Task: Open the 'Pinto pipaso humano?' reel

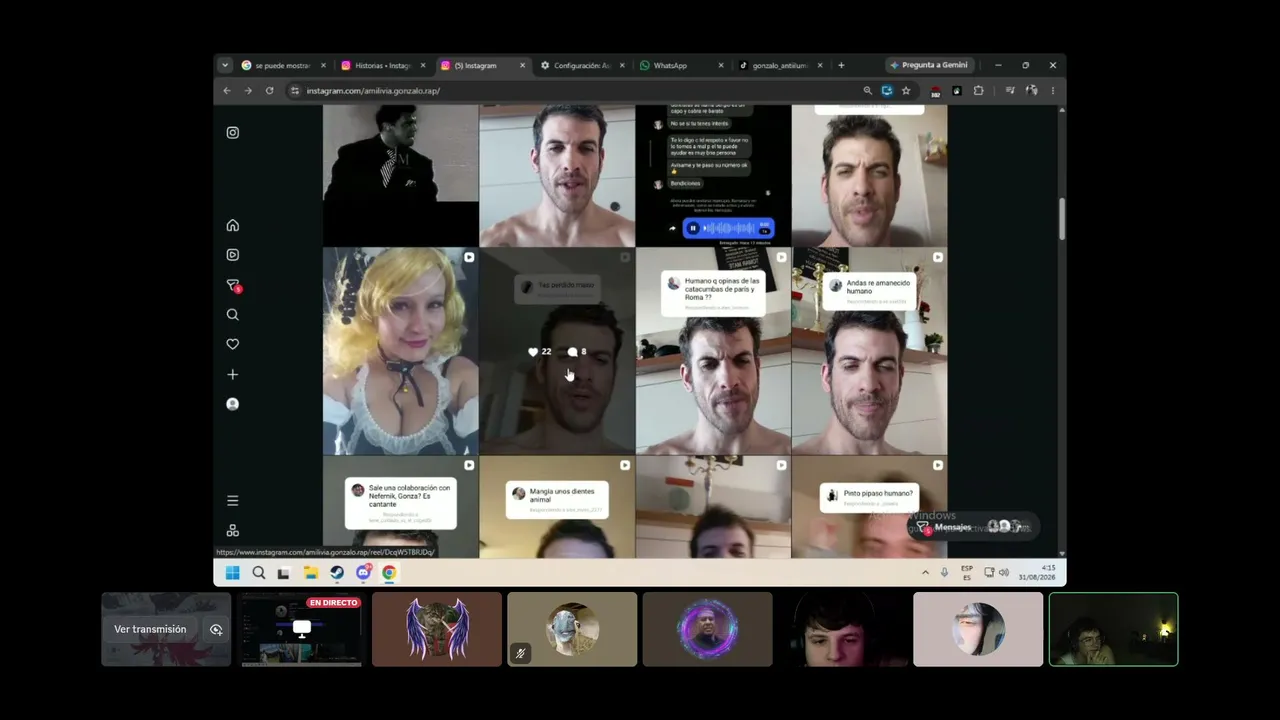Action: [869, 507]
